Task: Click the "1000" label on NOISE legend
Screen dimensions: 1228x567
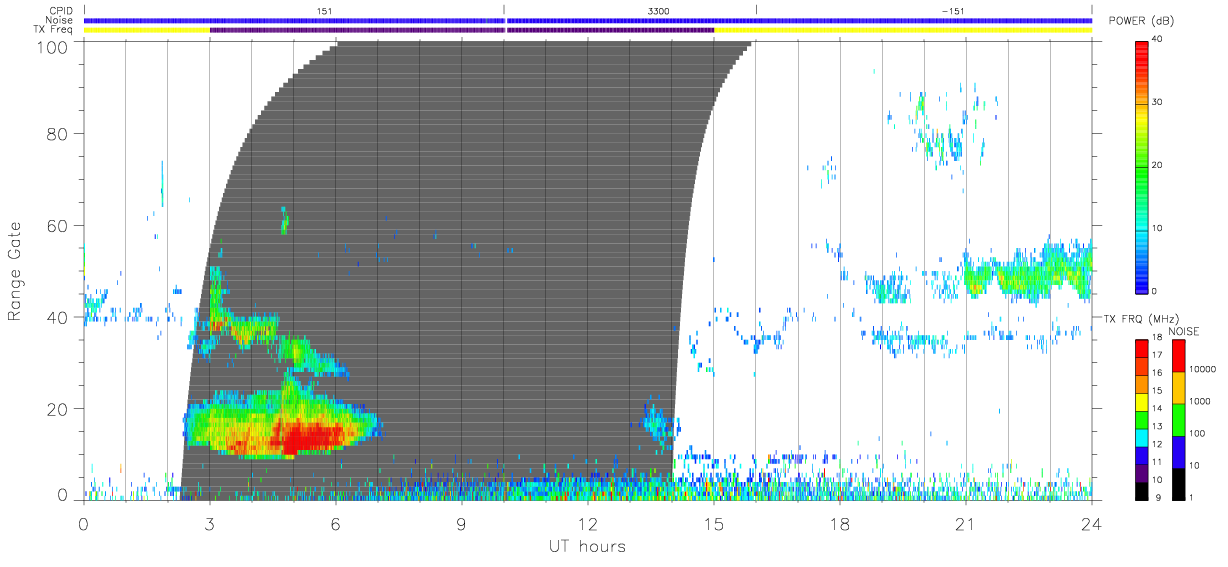Action: tap(1200, 400)
